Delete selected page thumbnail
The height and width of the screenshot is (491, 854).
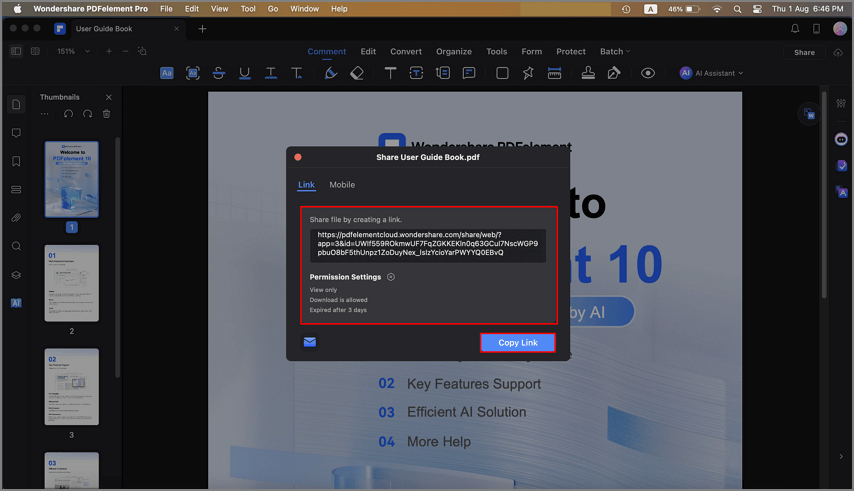tap(107, 114)
